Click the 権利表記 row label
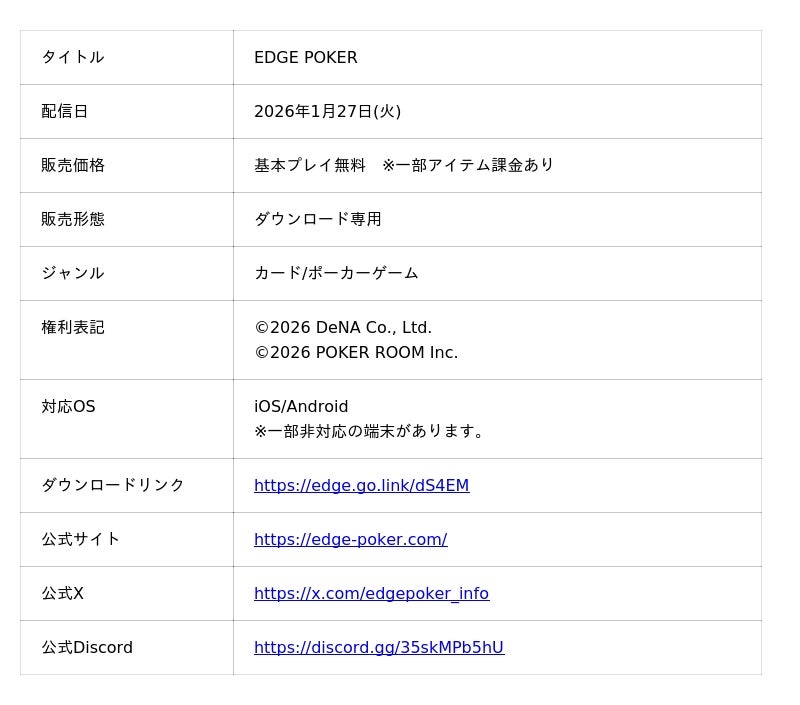The image size is (800, 705). [73, 328]
